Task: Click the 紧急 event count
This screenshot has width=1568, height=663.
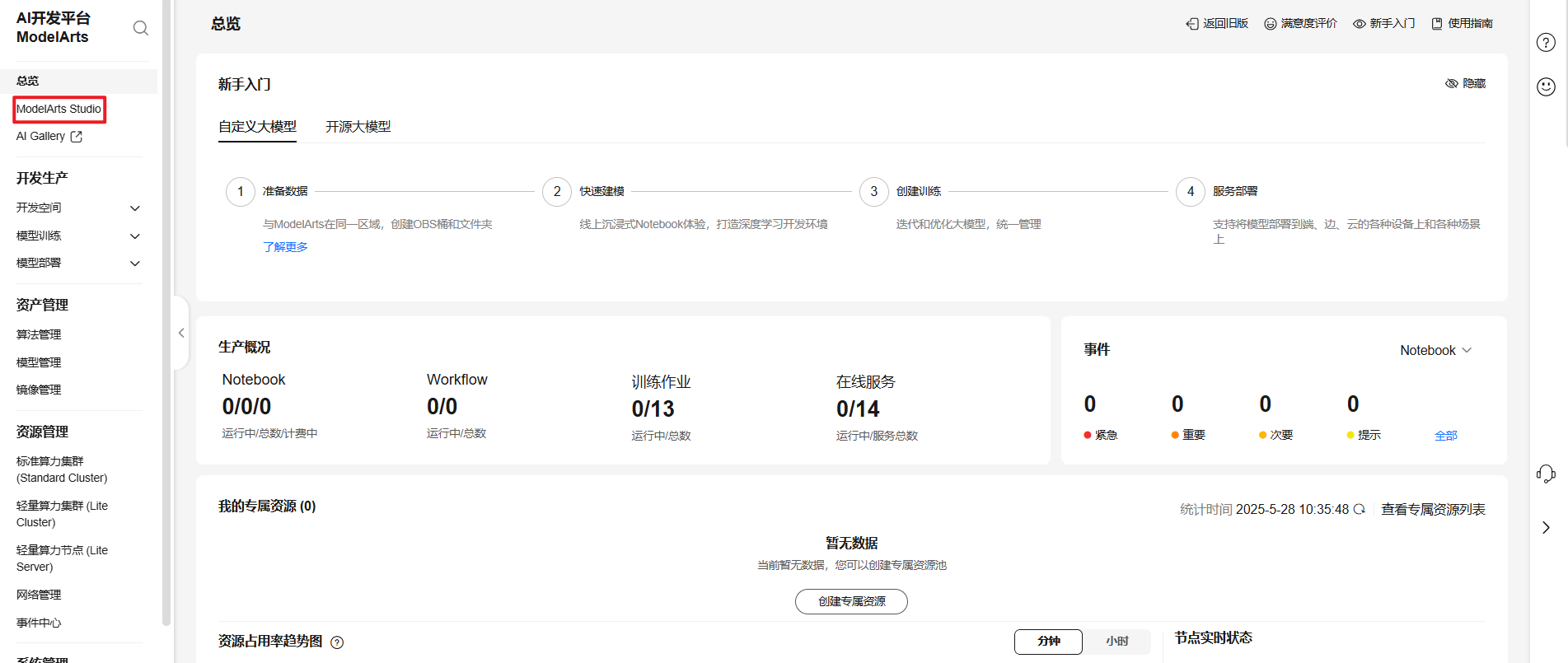Action: [1090, 404]
